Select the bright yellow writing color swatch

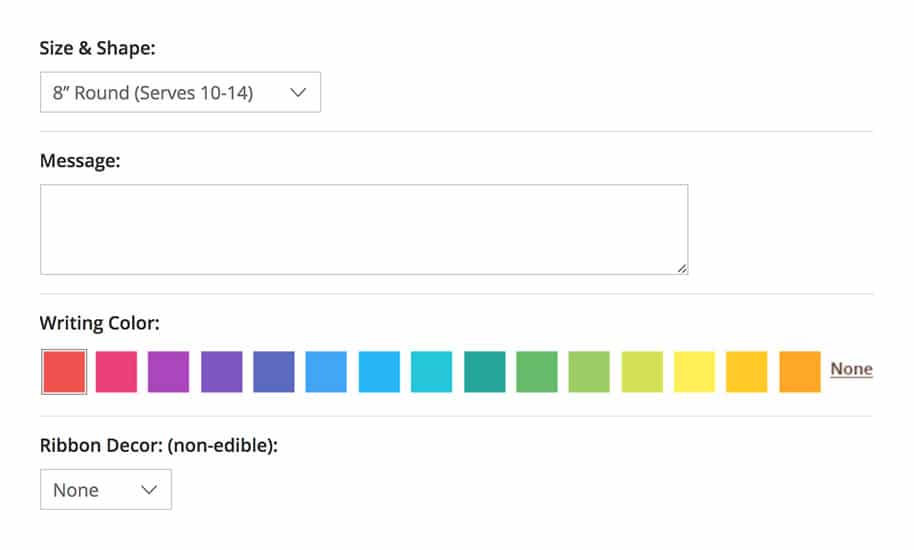(694, 371)
